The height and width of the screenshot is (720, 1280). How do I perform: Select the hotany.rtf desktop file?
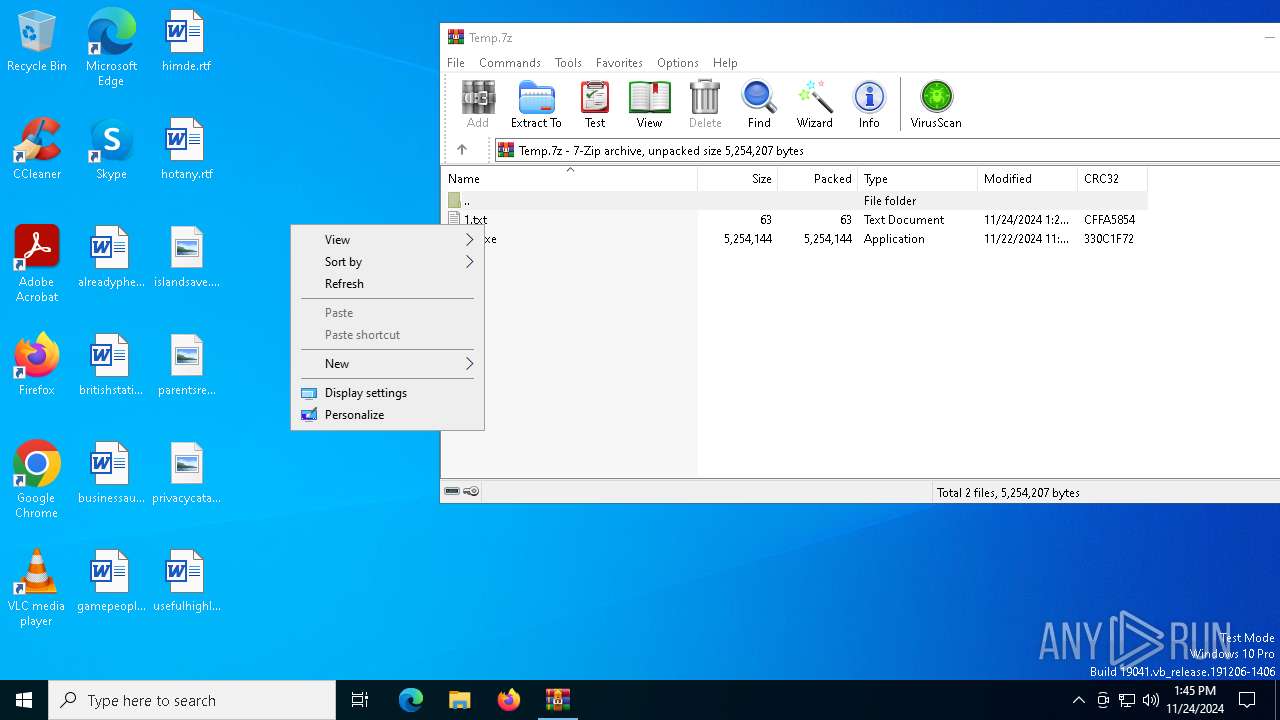[x=186, y=148]
